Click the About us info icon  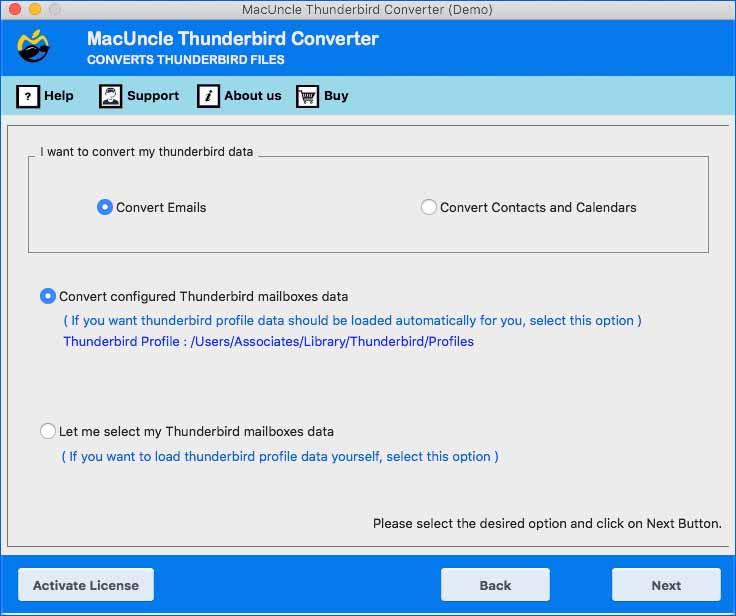point(208,96)
